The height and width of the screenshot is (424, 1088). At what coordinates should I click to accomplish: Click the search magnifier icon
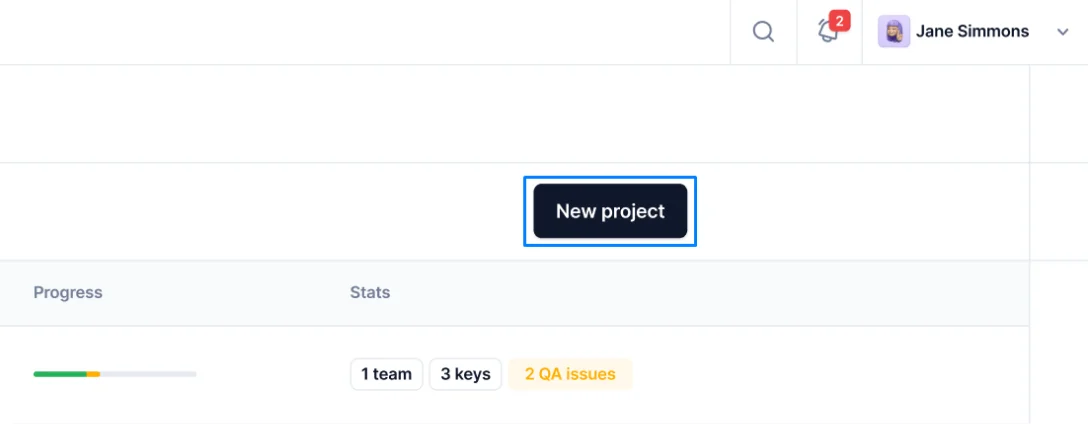(763, 32)
